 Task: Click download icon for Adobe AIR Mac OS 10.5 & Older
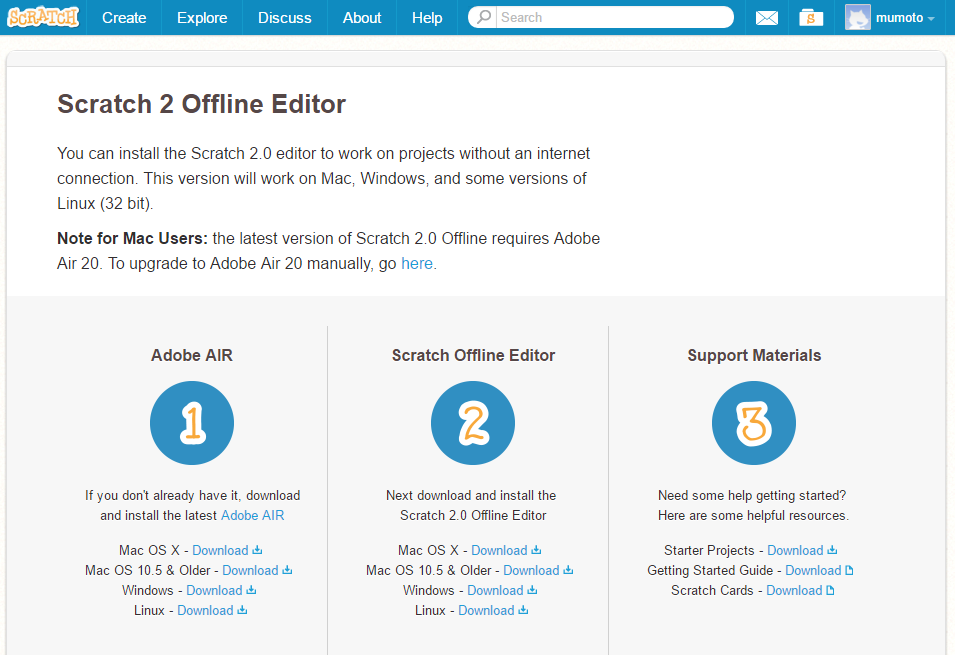point(287,570)
